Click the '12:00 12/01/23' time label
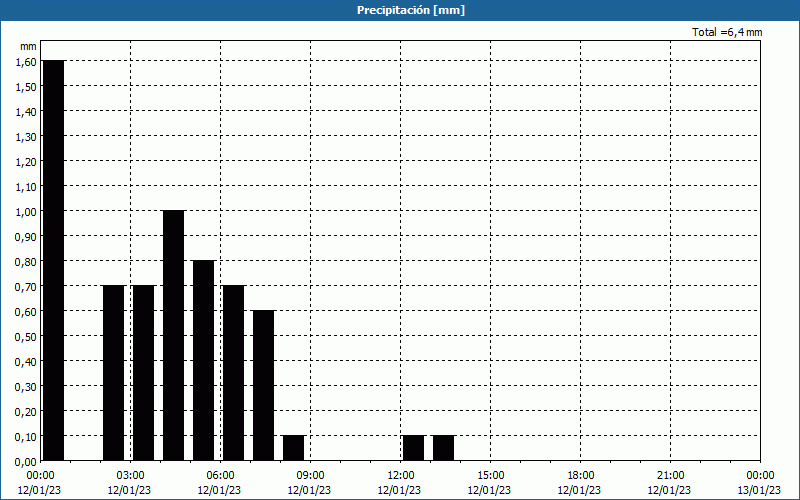This screenshot has height=500, width=800. click(x=399, y=483)
